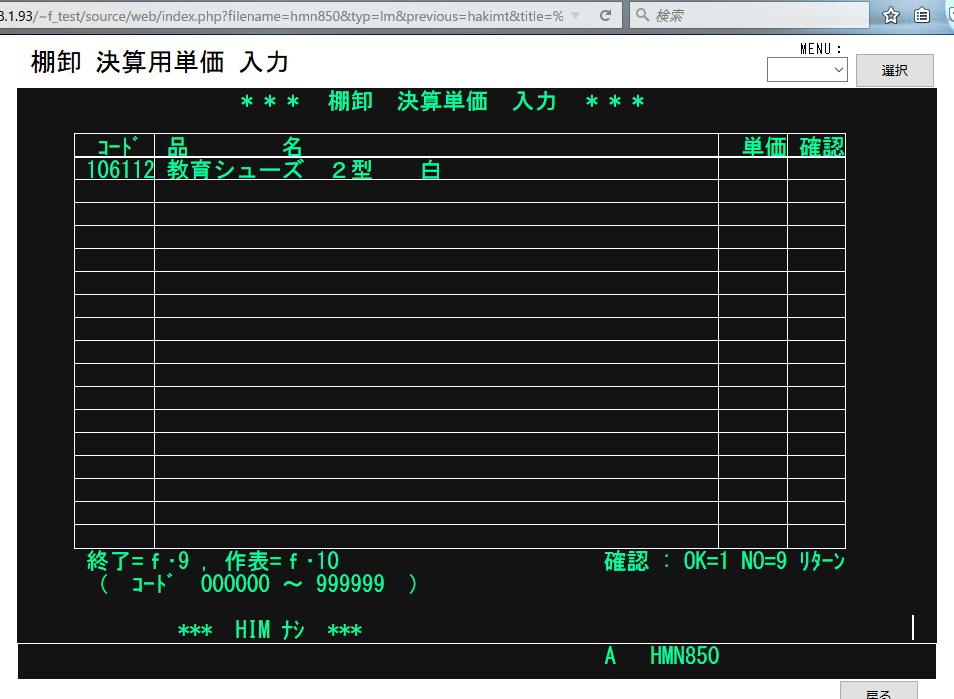Click the browser reload page icon

606,16
